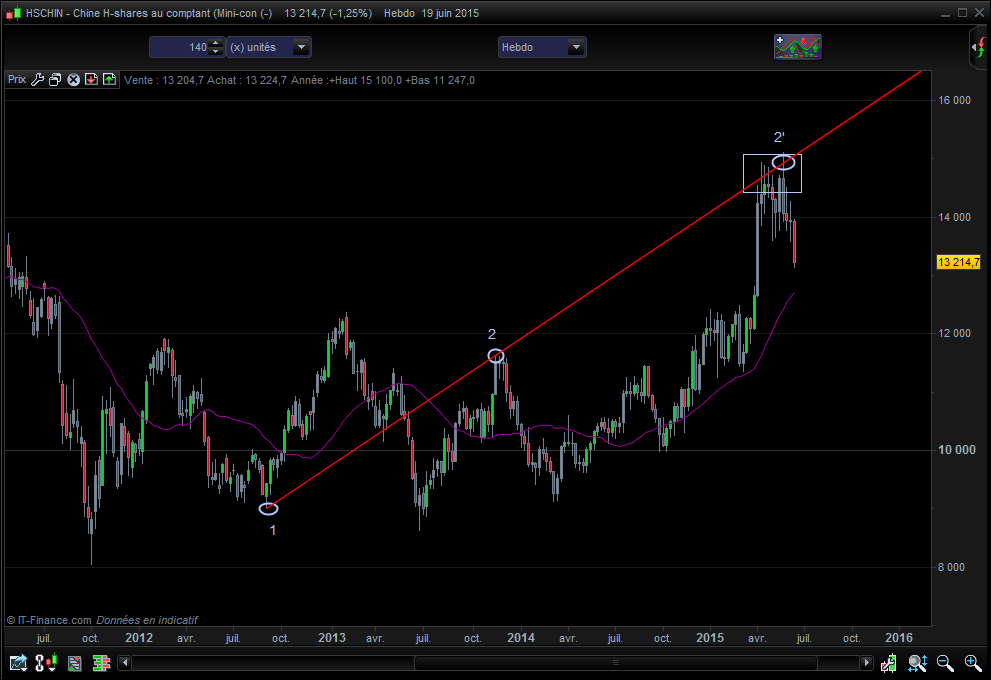The height and width of the screenshot is (680, 991).
Task: Open the (x) unités dropdown
Action: 269,47
